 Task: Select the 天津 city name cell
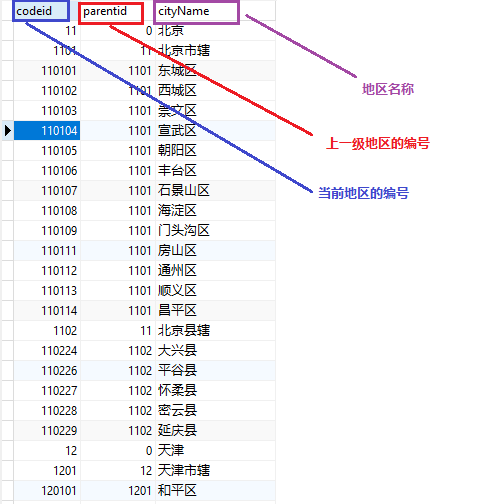(215, 450)
